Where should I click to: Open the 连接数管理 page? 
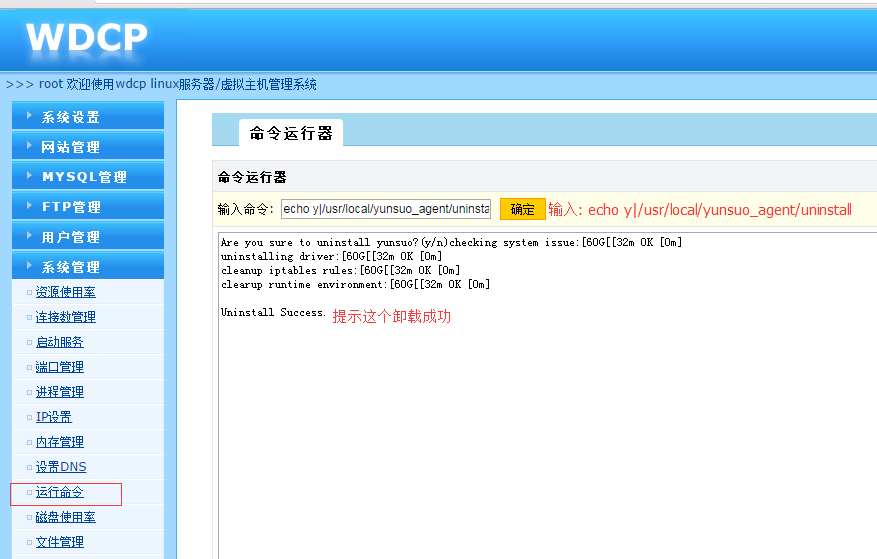click(x=65, y=317)
